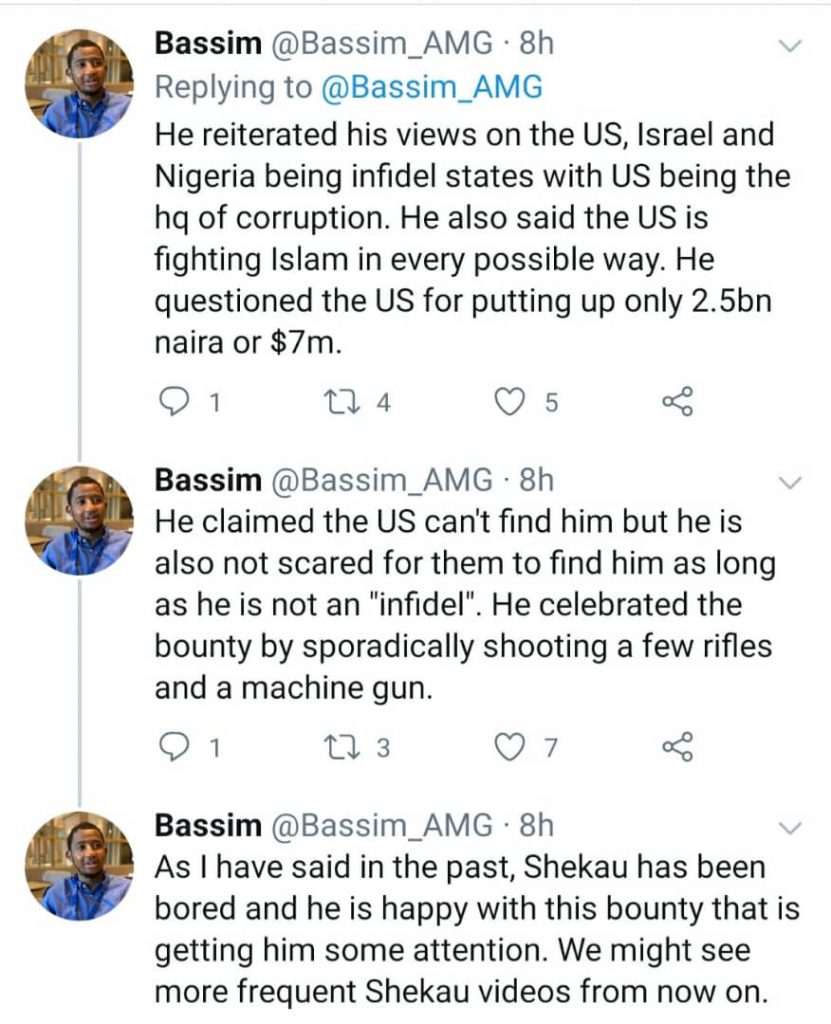
Task: Open Bassim's profile name on first tweet
Action: (x=206, y=43)
